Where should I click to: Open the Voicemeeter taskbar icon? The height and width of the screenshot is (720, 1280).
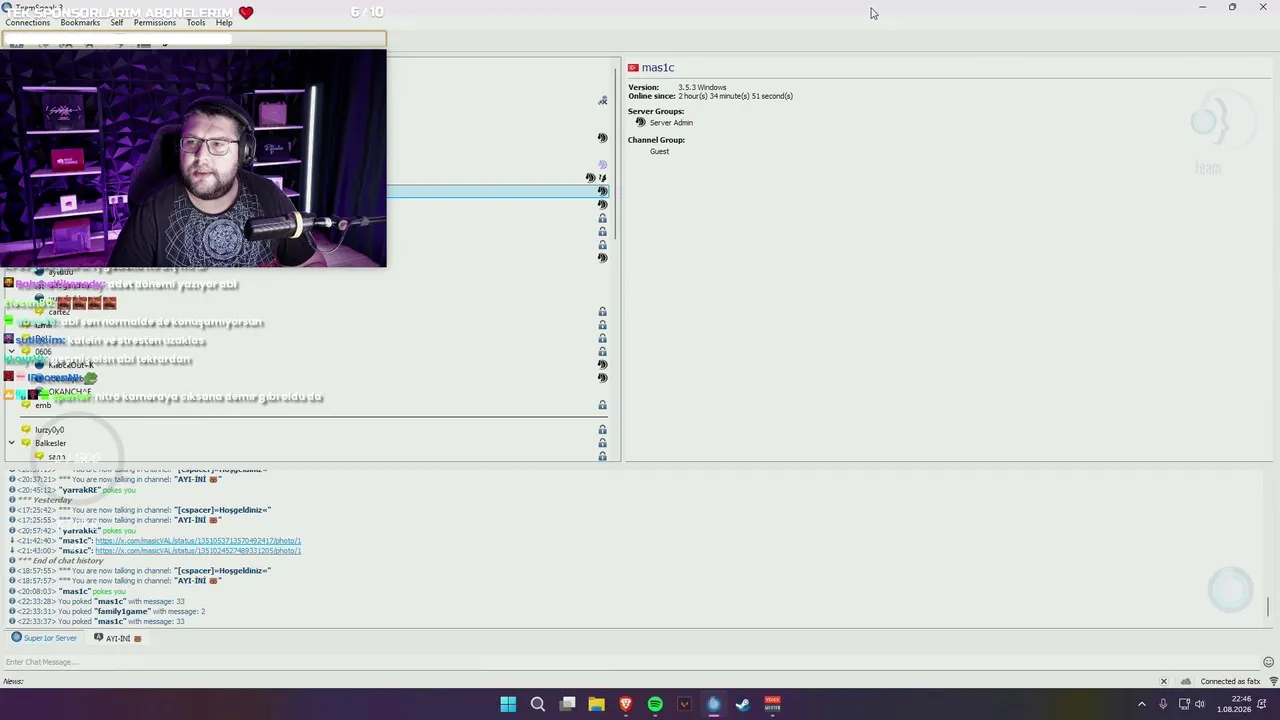773,705
